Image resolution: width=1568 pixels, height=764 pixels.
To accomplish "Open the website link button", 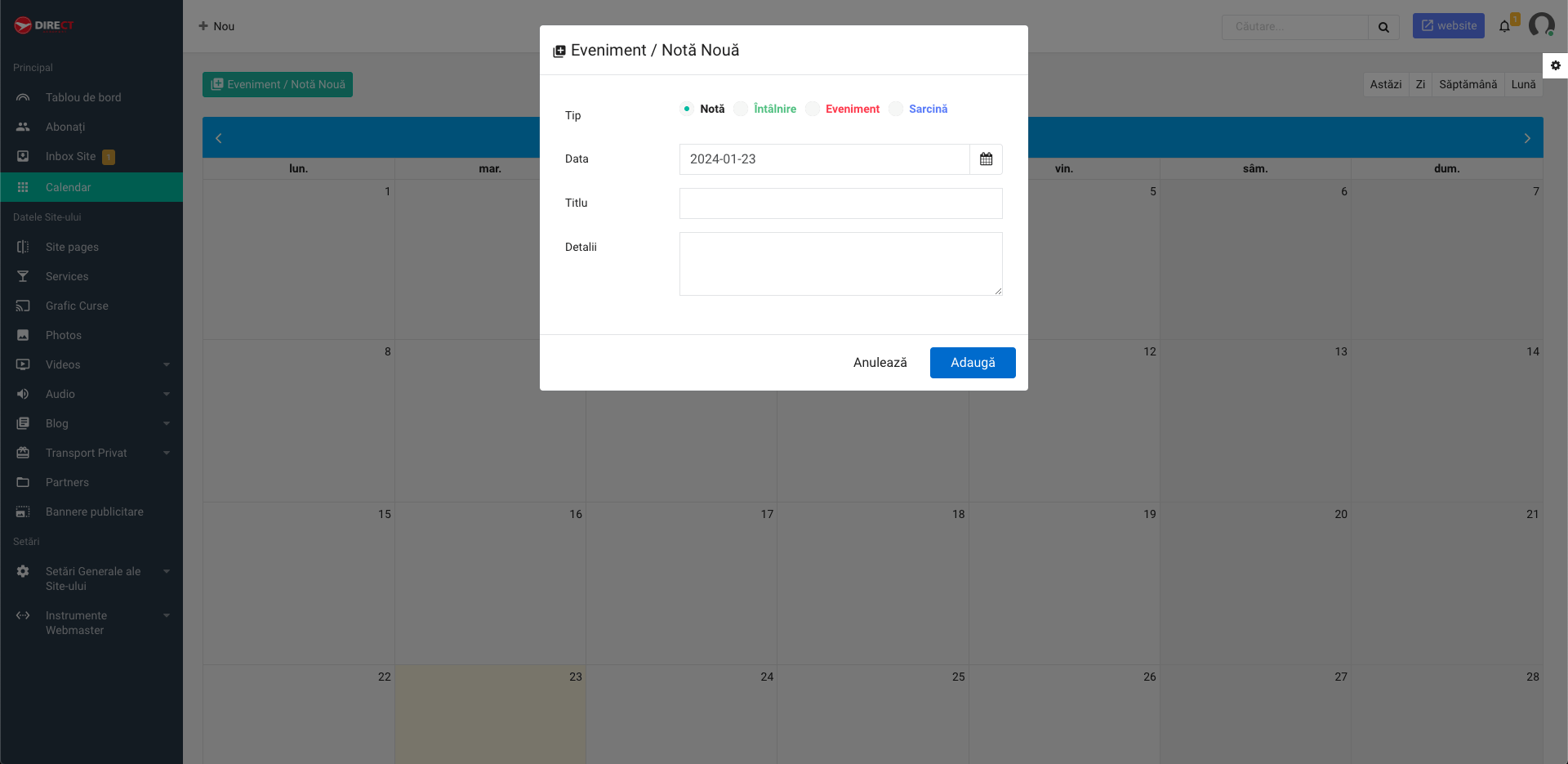I will click(x=1449, y=25).
